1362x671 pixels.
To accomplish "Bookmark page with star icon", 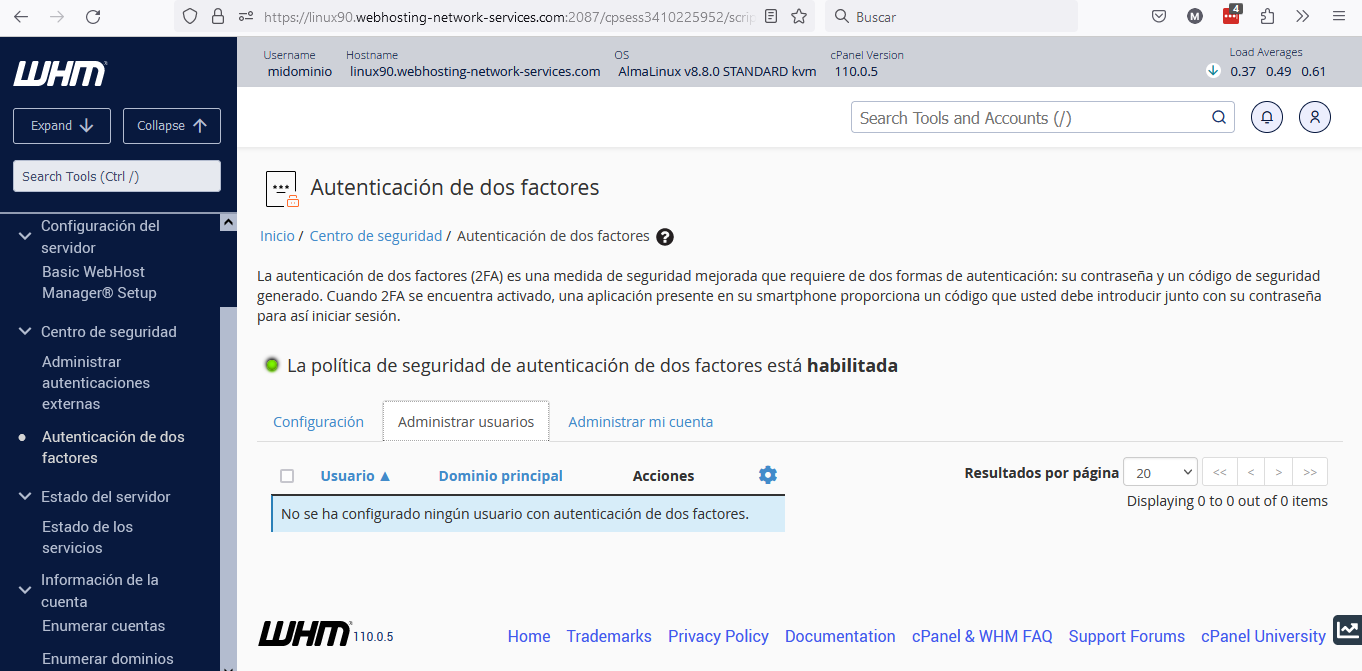I will (799, 16).
